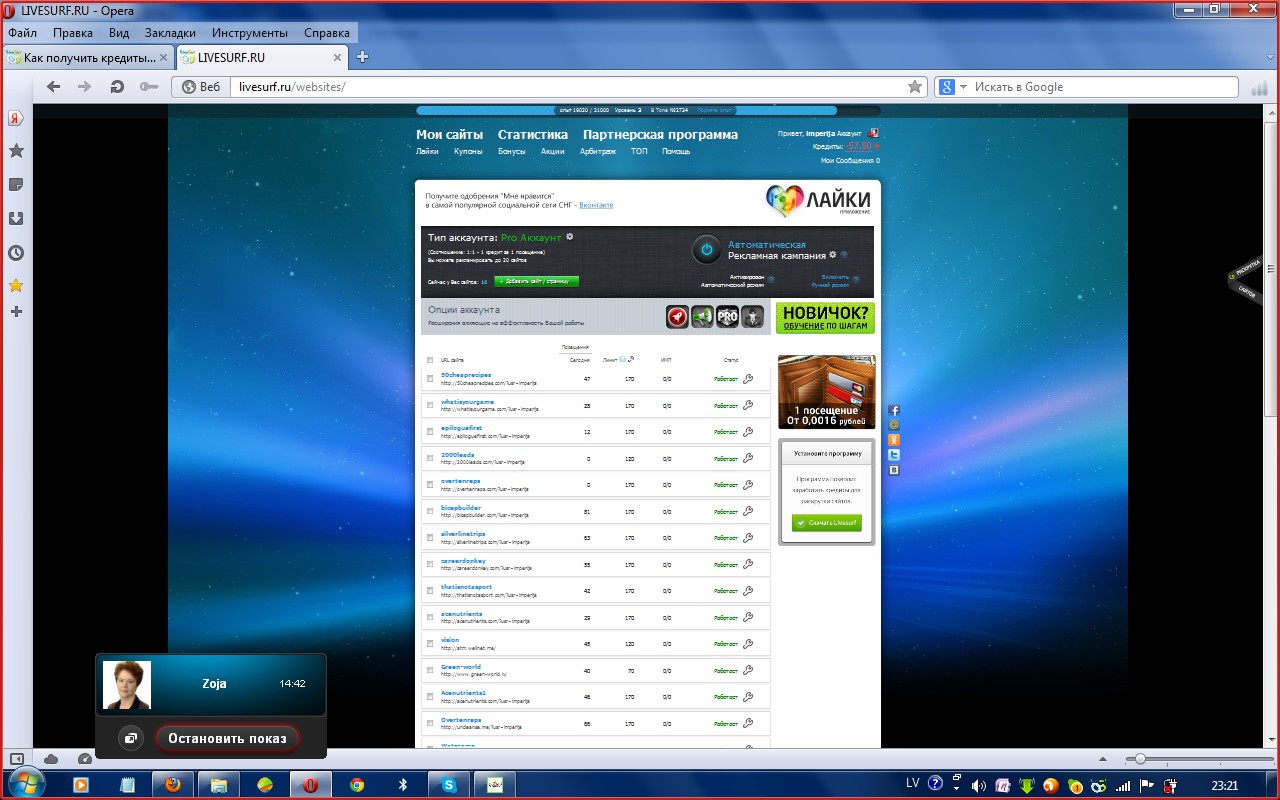Open the wallet advertisement thumbnail
Screen dimensions: 1280x800
[x=827, y=392]
